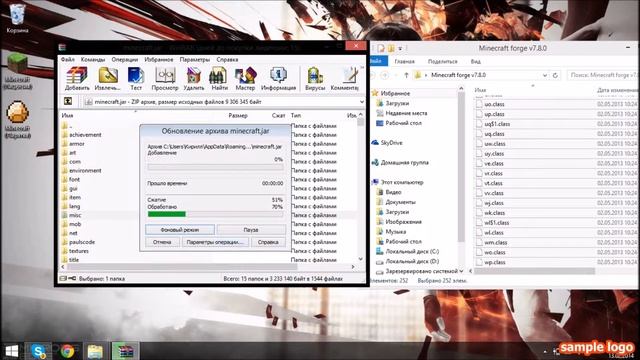Click the down arrow of the WinRAR file list scrollbar

pyautogui.click(x=360, y=259)
